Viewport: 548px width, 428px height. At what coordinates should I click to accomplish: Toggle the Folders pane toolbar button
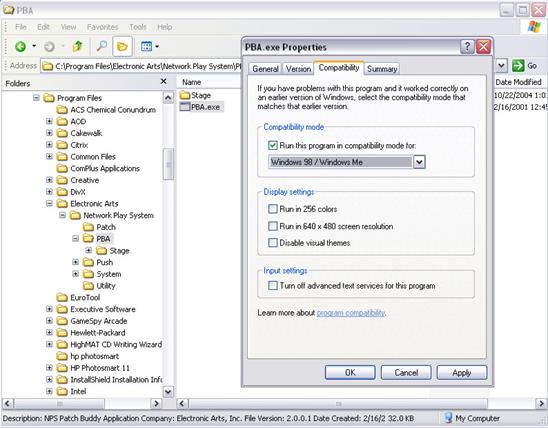click(122, 46)
